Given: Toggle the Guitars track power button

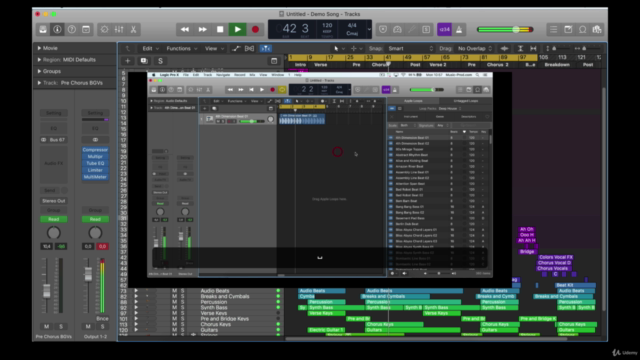Looking at the screenshot, I should tap(278, 330).
